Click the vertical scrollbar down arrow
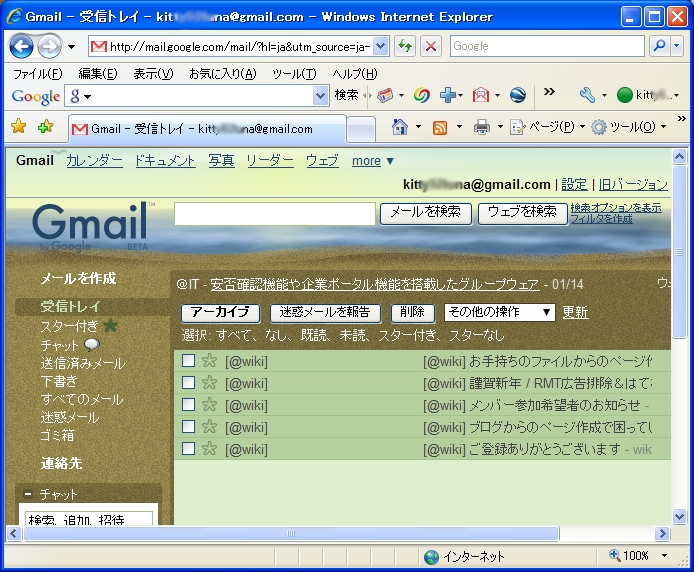694x572 pixels. tap(679, 516)
